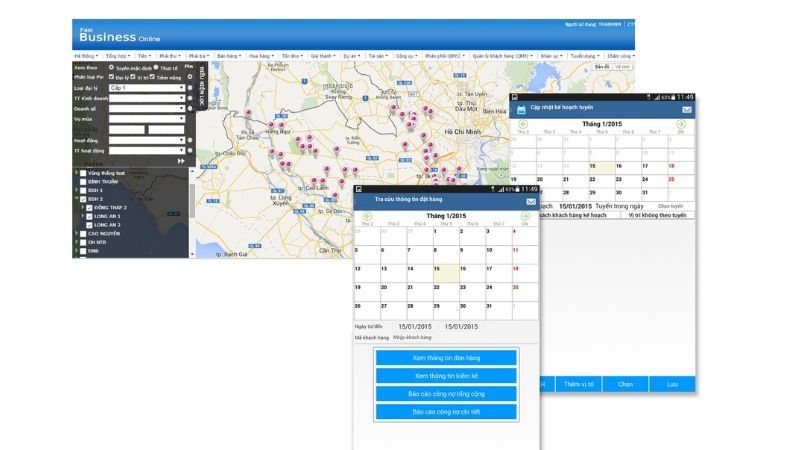
Task: Click the mail icon in route plan header
Action: pyautogui.click(x=687, y=109)
